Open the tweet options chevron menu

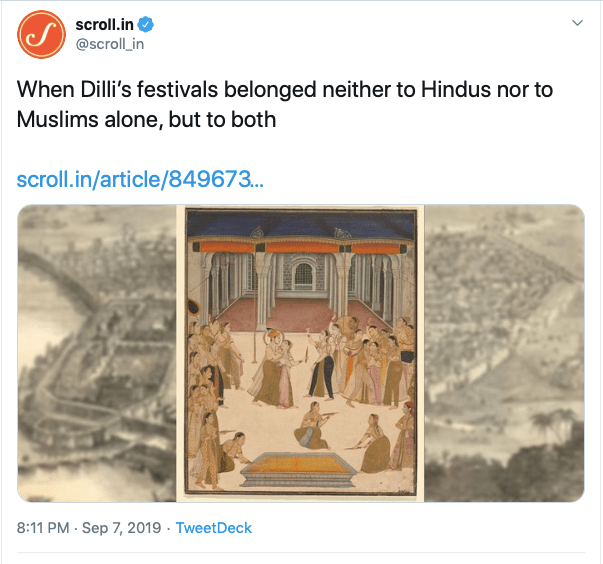coord(576,22)
